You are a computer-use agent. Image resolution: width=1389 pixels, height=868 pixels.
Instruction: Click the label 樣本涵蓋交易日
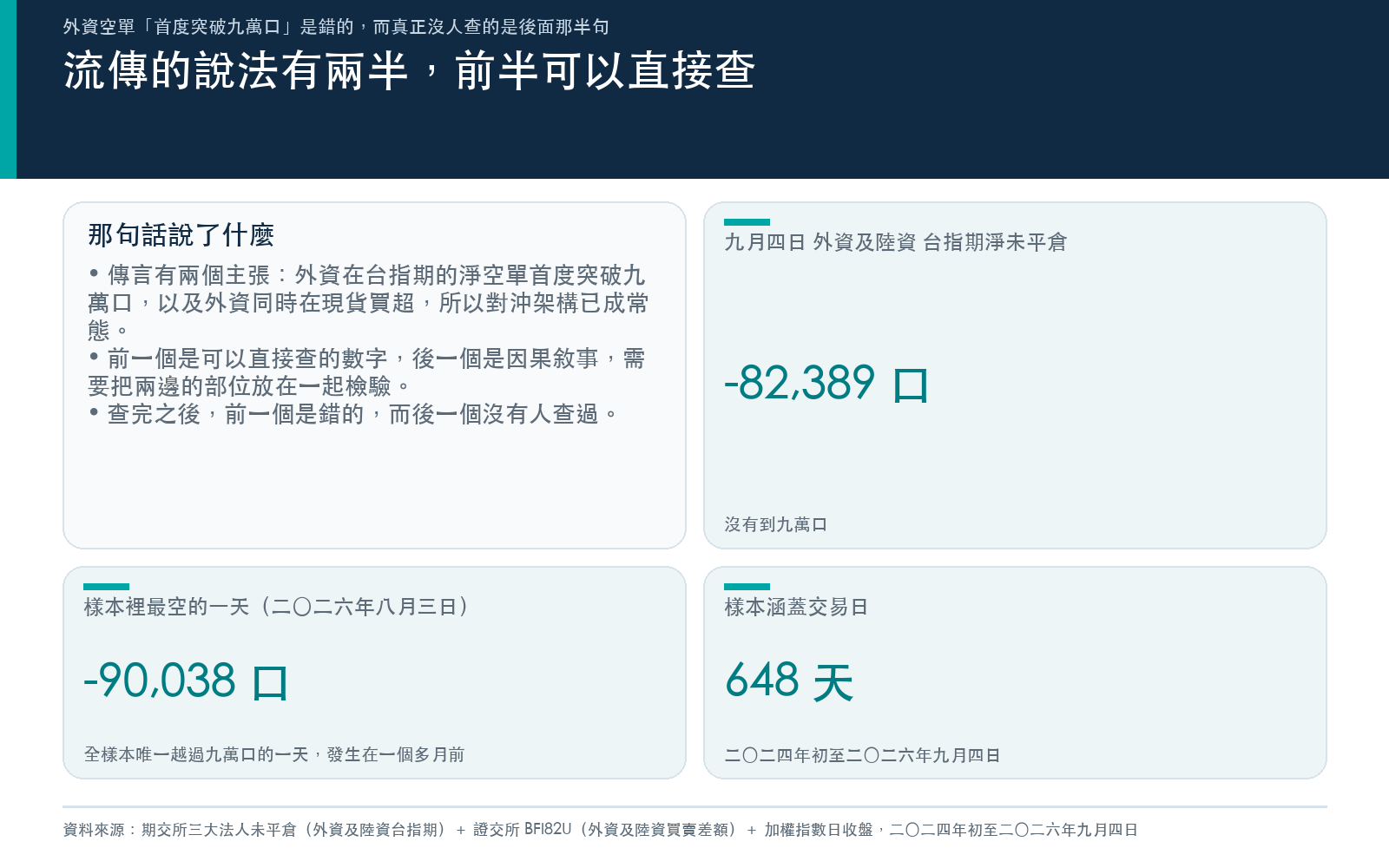click(x=796, y=607)
